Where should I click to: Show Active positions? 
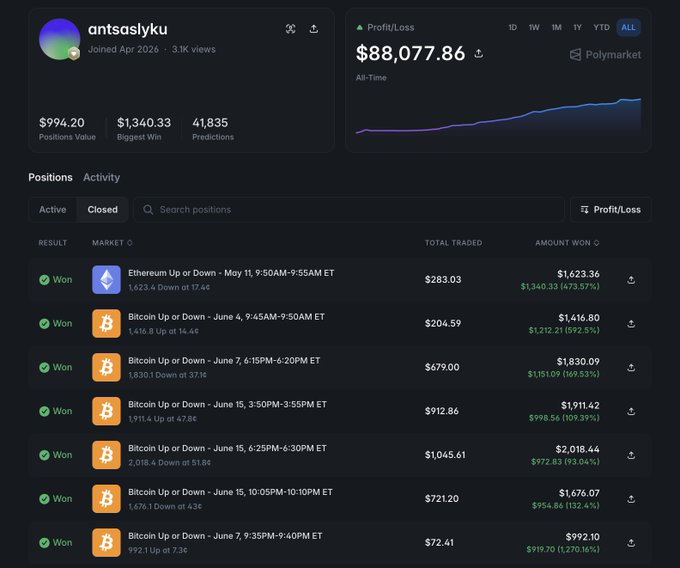click(52, 209)
